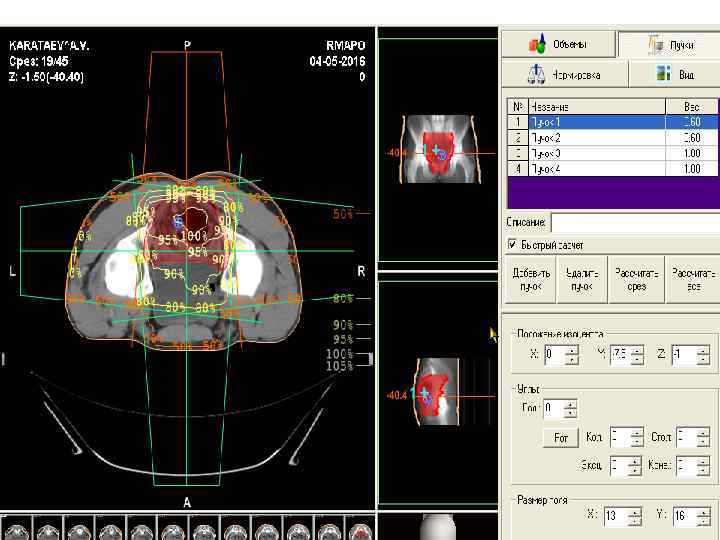This screenshot has width=720, height=540.
Task: Select the slice thumbnail with red overlay
Action: coord(360,528)
